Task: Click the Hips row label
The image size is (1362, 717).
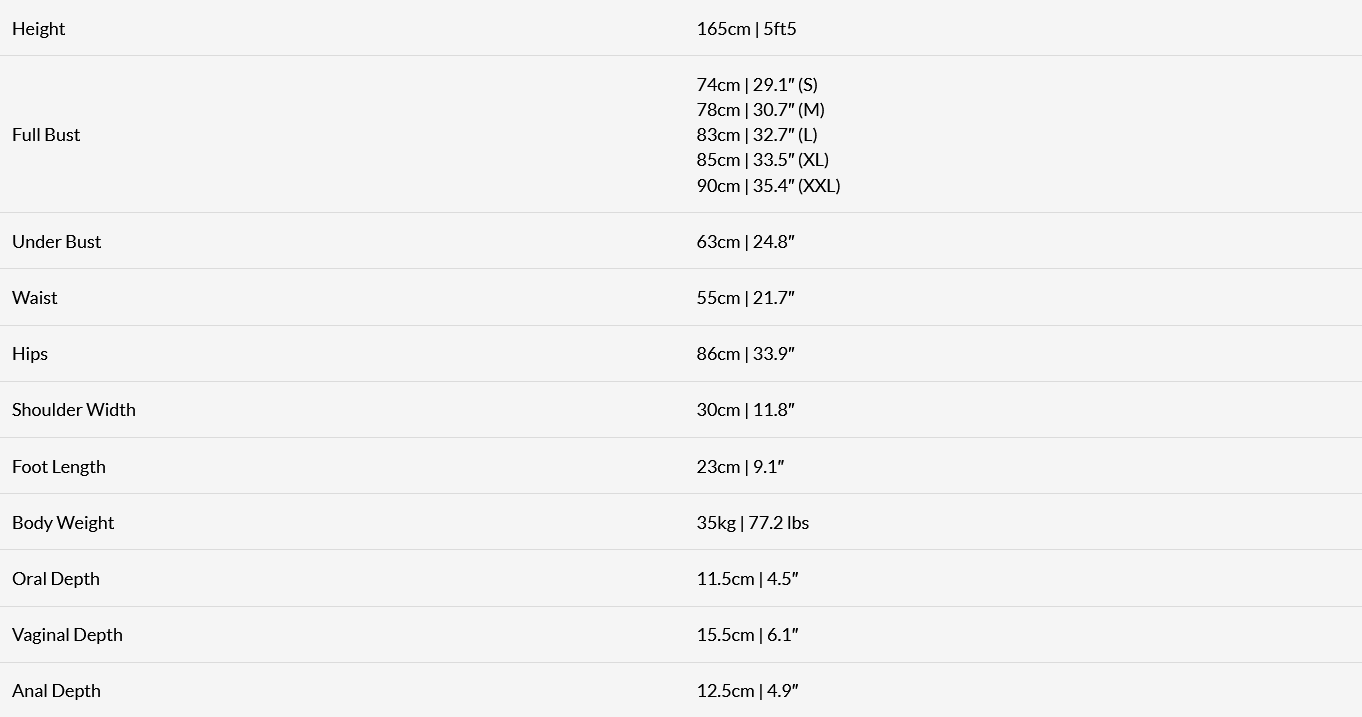Action: pos(30,354)
